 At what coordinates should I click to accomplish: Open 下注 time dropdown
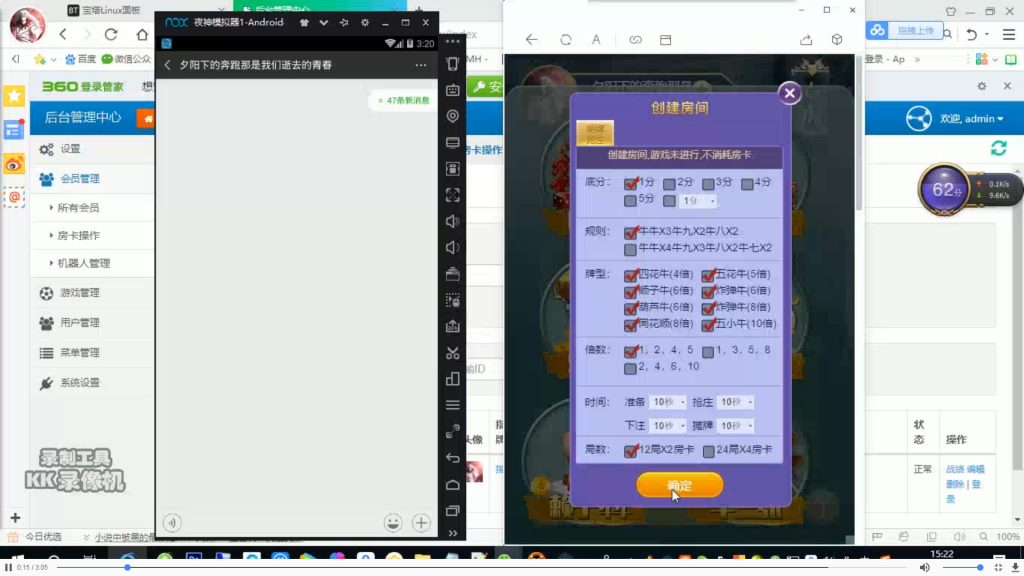click(667, 426)
